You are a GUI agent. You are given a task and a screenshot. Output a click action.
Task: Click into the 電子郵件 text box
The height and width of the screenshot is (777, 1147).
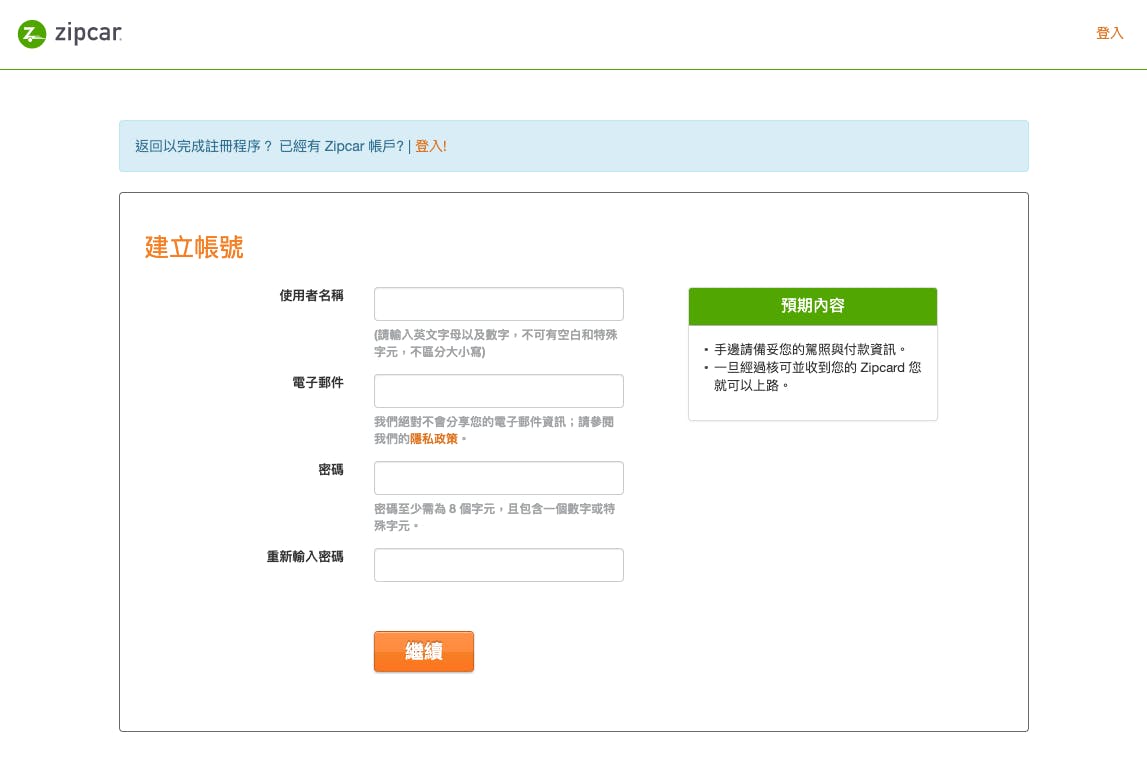pyautogui.click(x=498, y=391)
